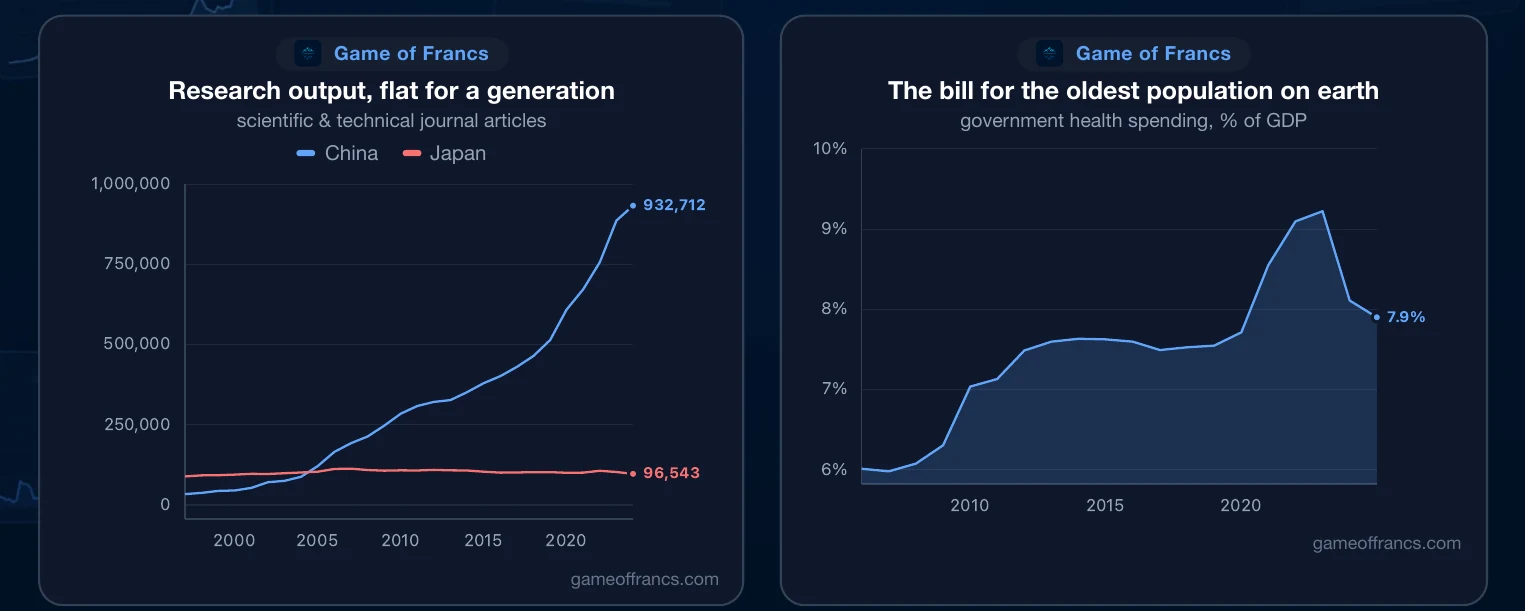Screen dimensions: 1525x611
Task: Open the gameoffrancs.com link under health spending chart
Action: pos(1386,543)
